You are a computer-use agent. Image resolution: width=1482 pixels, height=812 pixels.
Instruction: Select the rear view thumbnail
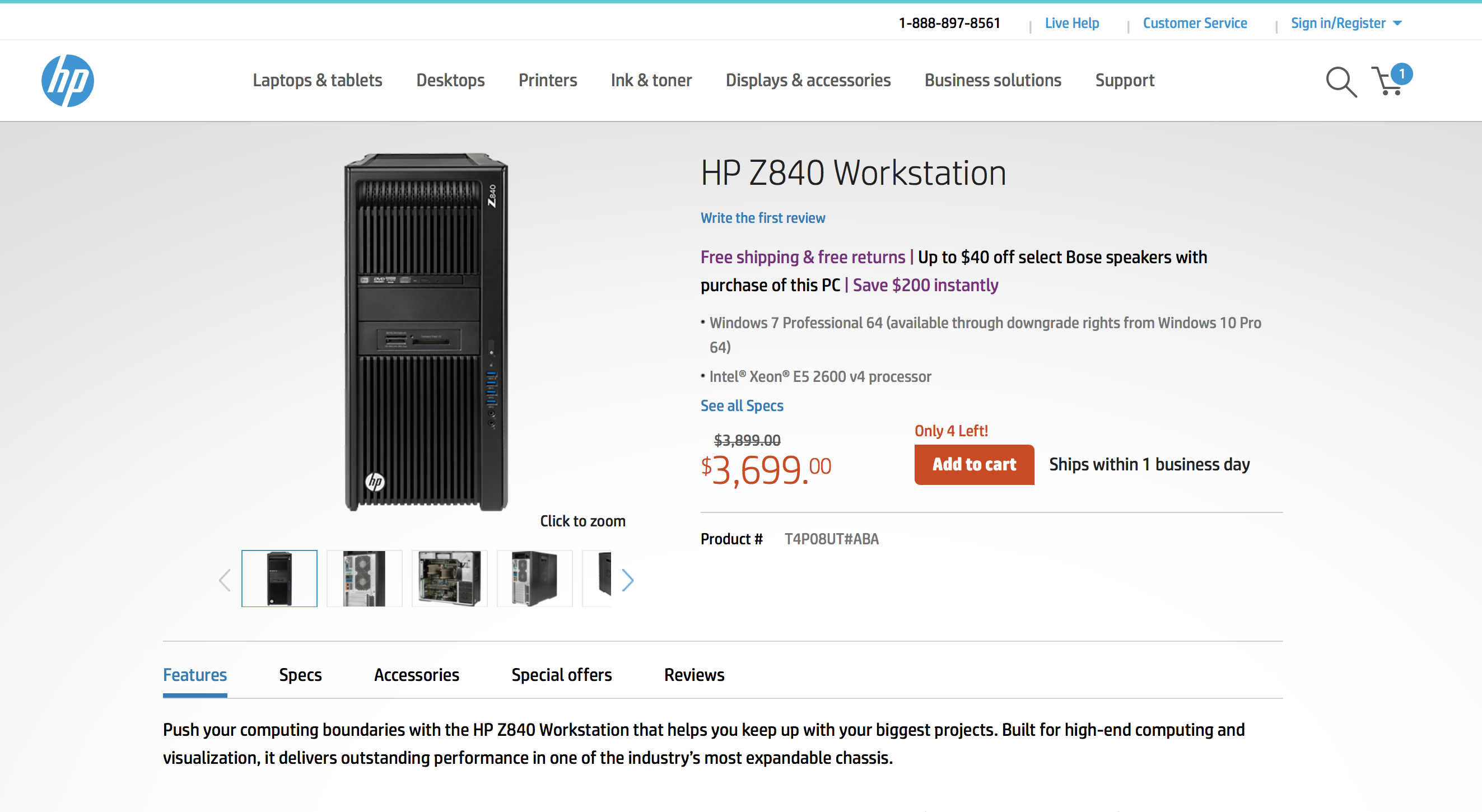tap(364, 578)
